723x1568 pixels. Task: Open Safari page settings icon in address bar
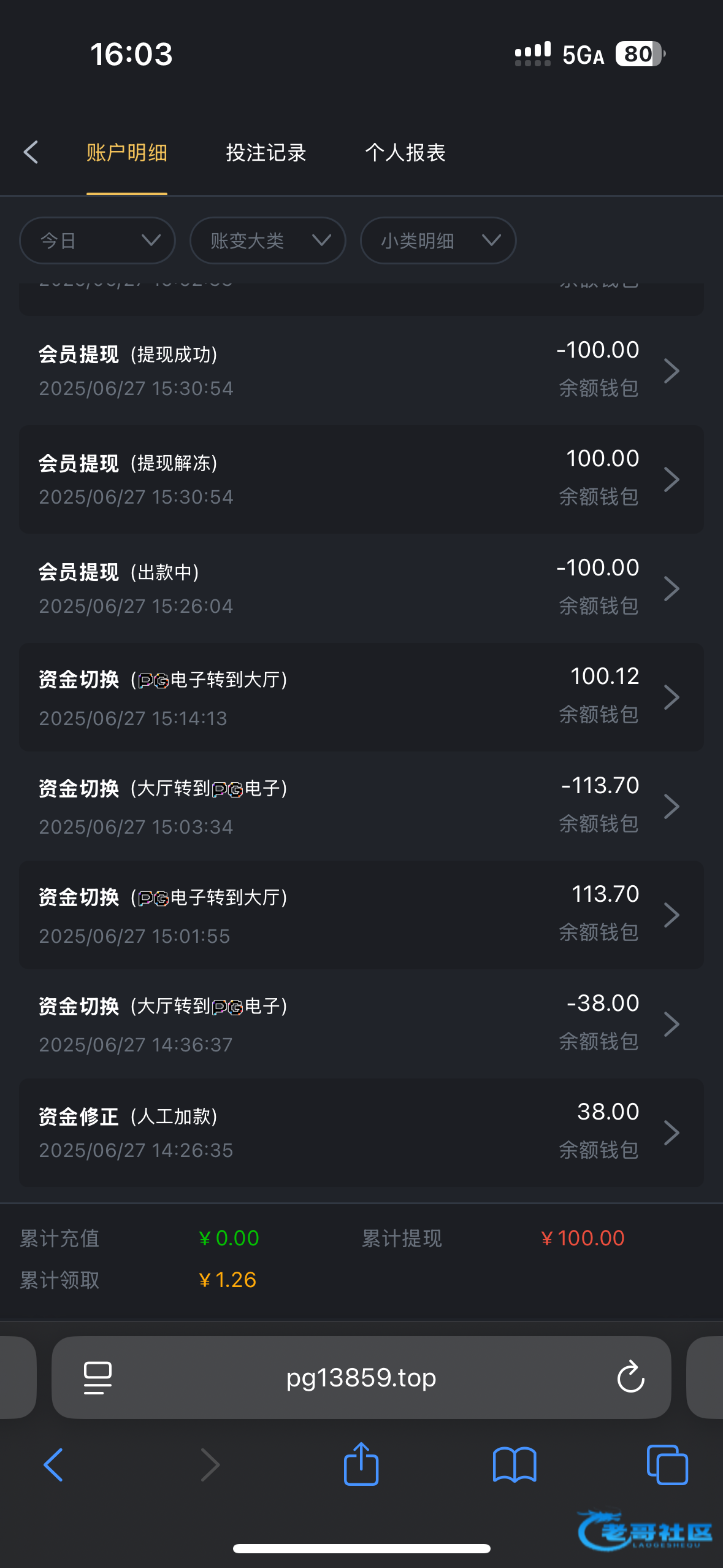[x=98, y=1378]
